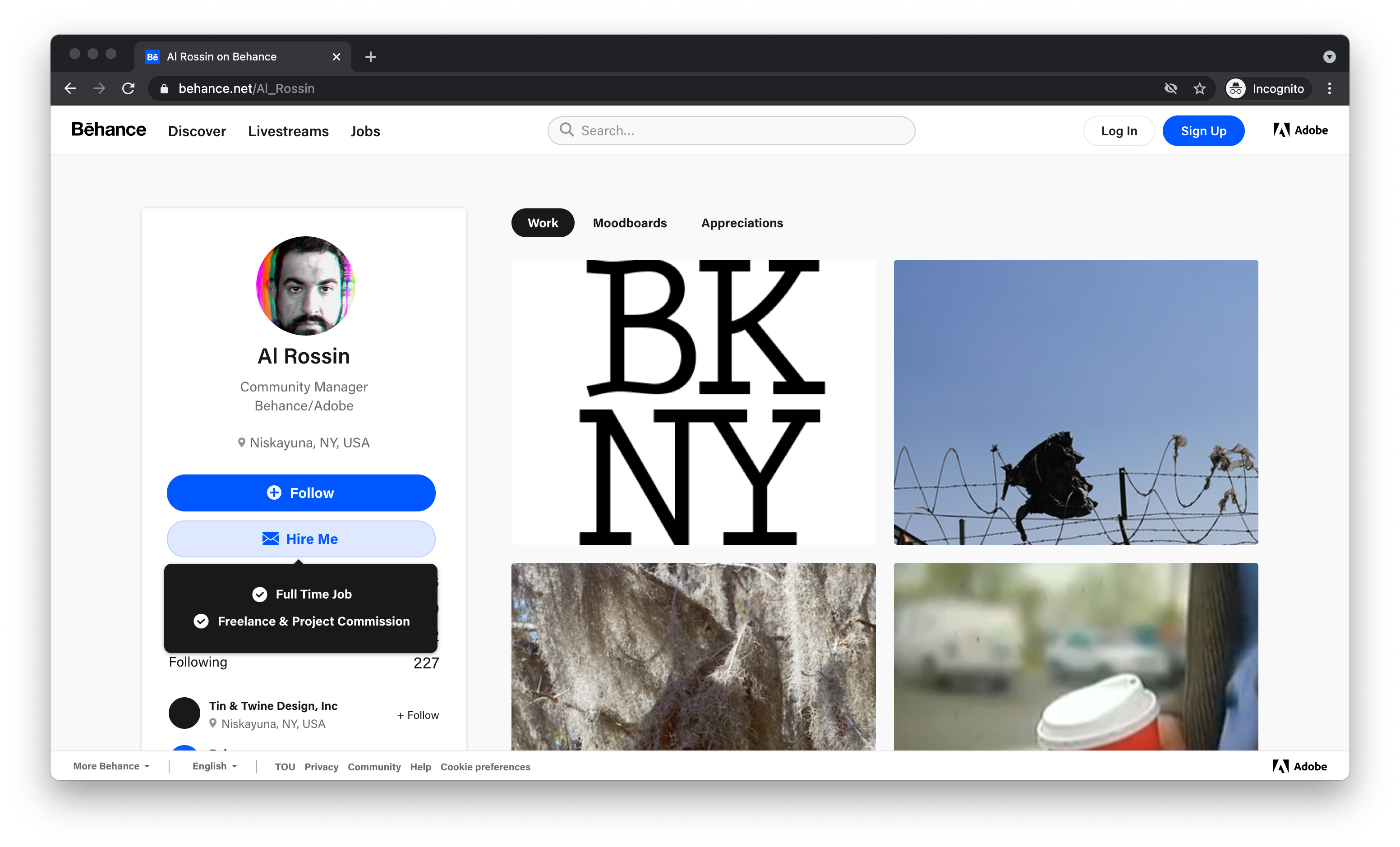Click the Tin & Twine Design avatar
Screen dimensions: 1400x847
click(x=184, y=713)
